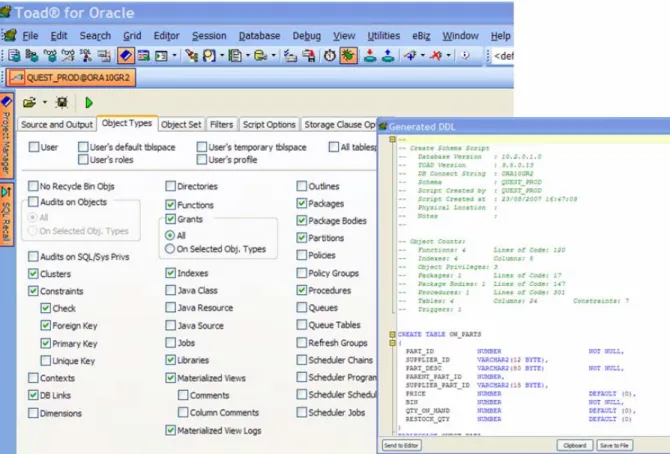Switch to the Script Options tab
670x454 pixels.
269,124
